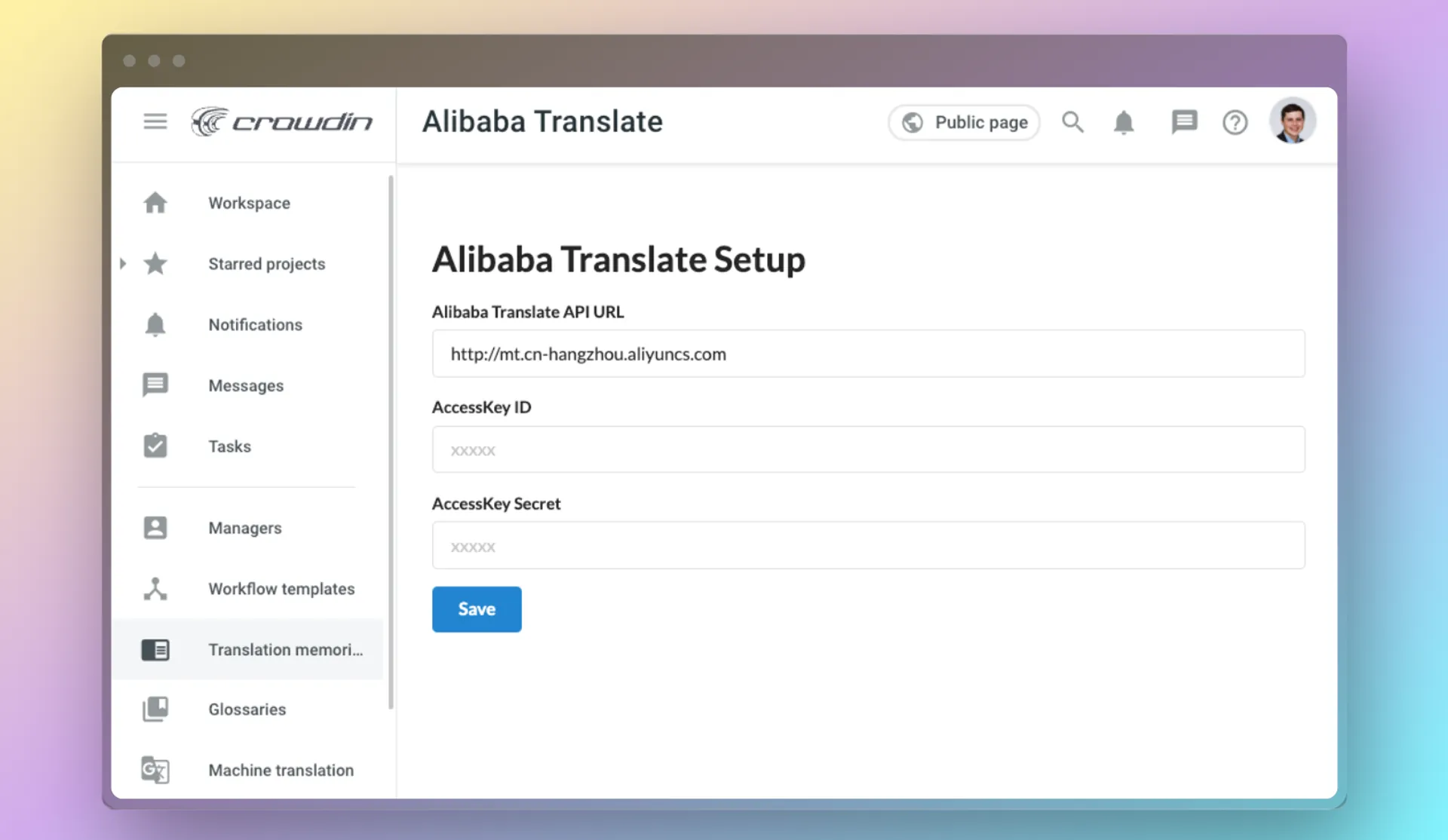
Task: Select Translation memori... label
Action: click(286, 649)
